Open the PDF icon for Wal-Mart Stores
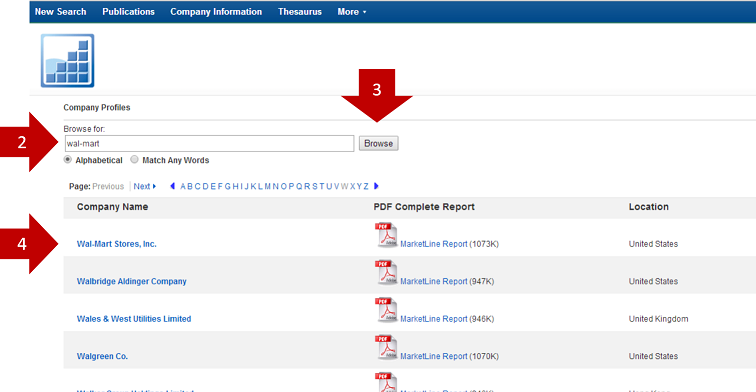Image resolution: width=756 pixels, height=392 pixels. 386,235
